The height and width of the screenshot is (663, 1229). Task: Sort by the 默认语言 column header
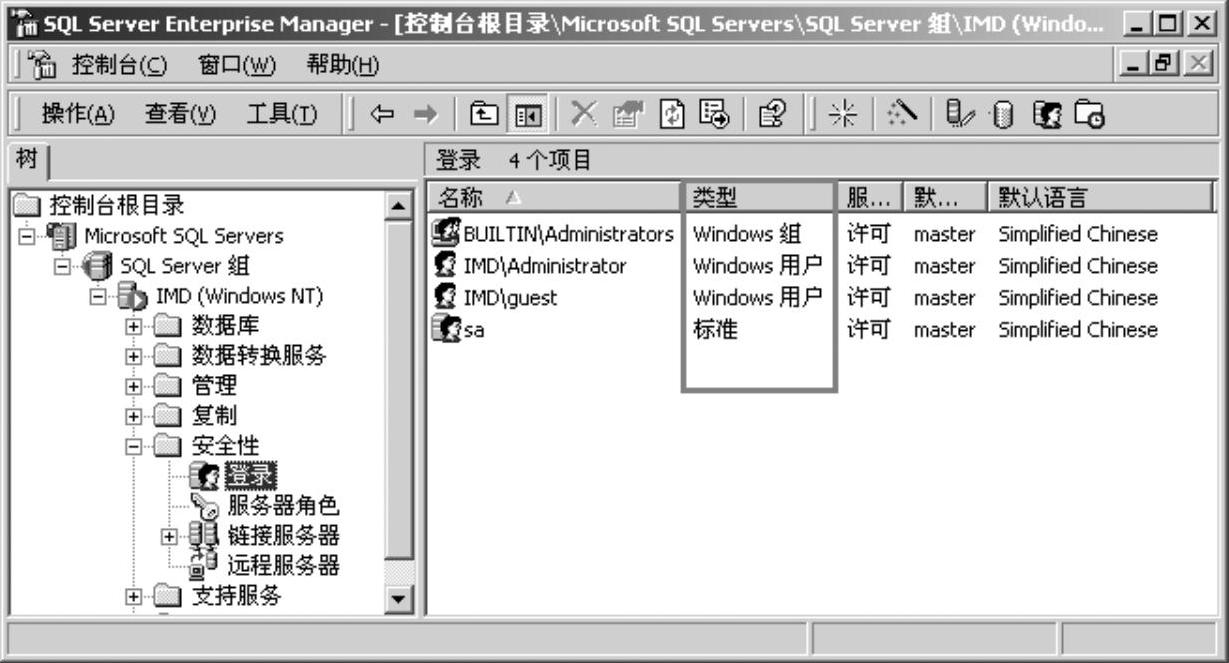coord(1100,198)
